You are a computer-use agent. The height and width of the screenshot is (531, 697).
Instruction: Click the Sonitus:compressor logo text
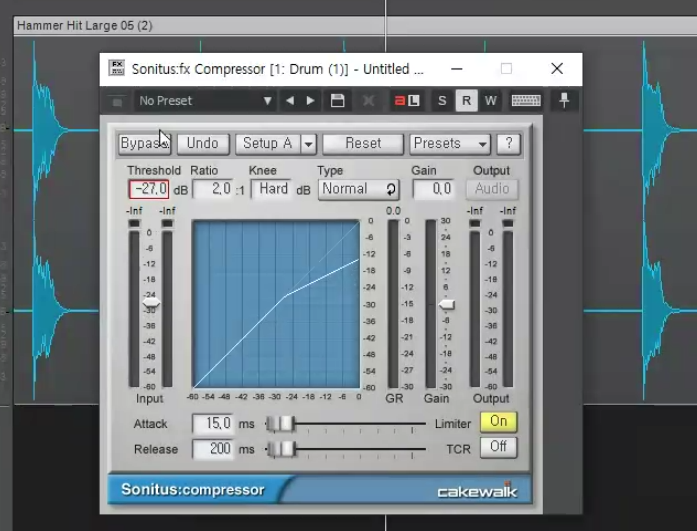click(x=193, y=490)
